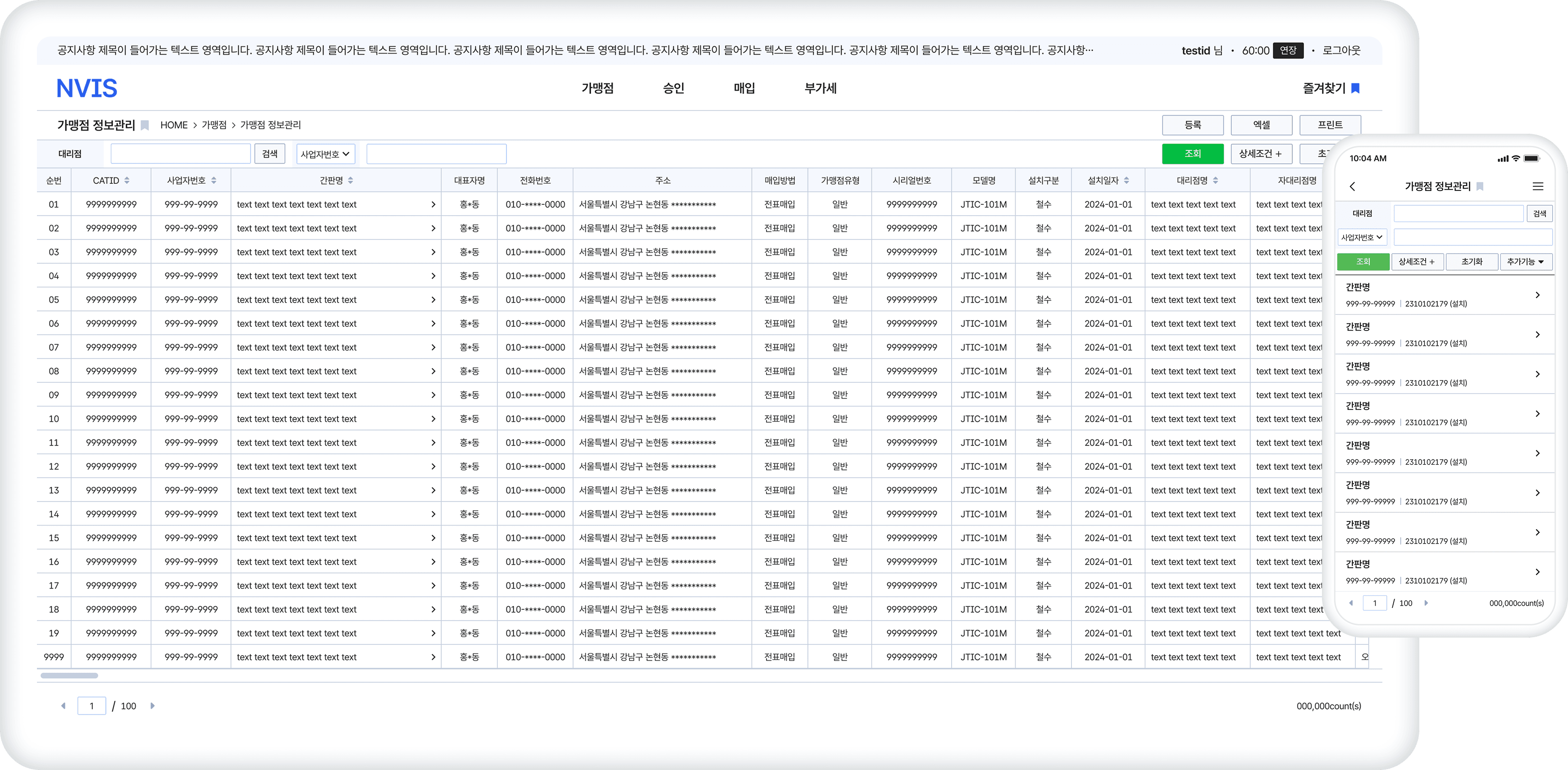
Task: Sort by 간판명 column arrows
Action: pos(351,181)
